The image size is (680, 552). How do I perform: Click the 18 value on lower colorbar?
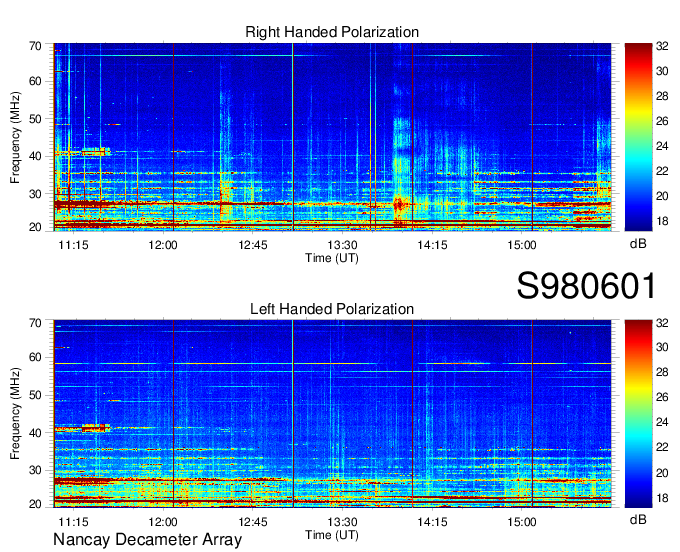click(662, 498)
